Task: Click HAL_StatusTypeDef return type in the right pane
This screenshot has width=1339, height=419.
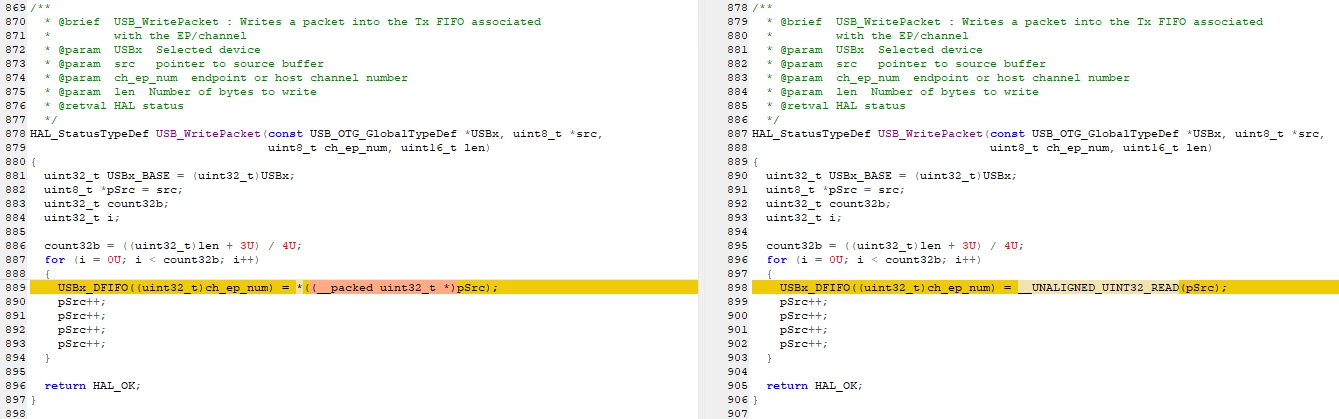Action: [811, 133]
